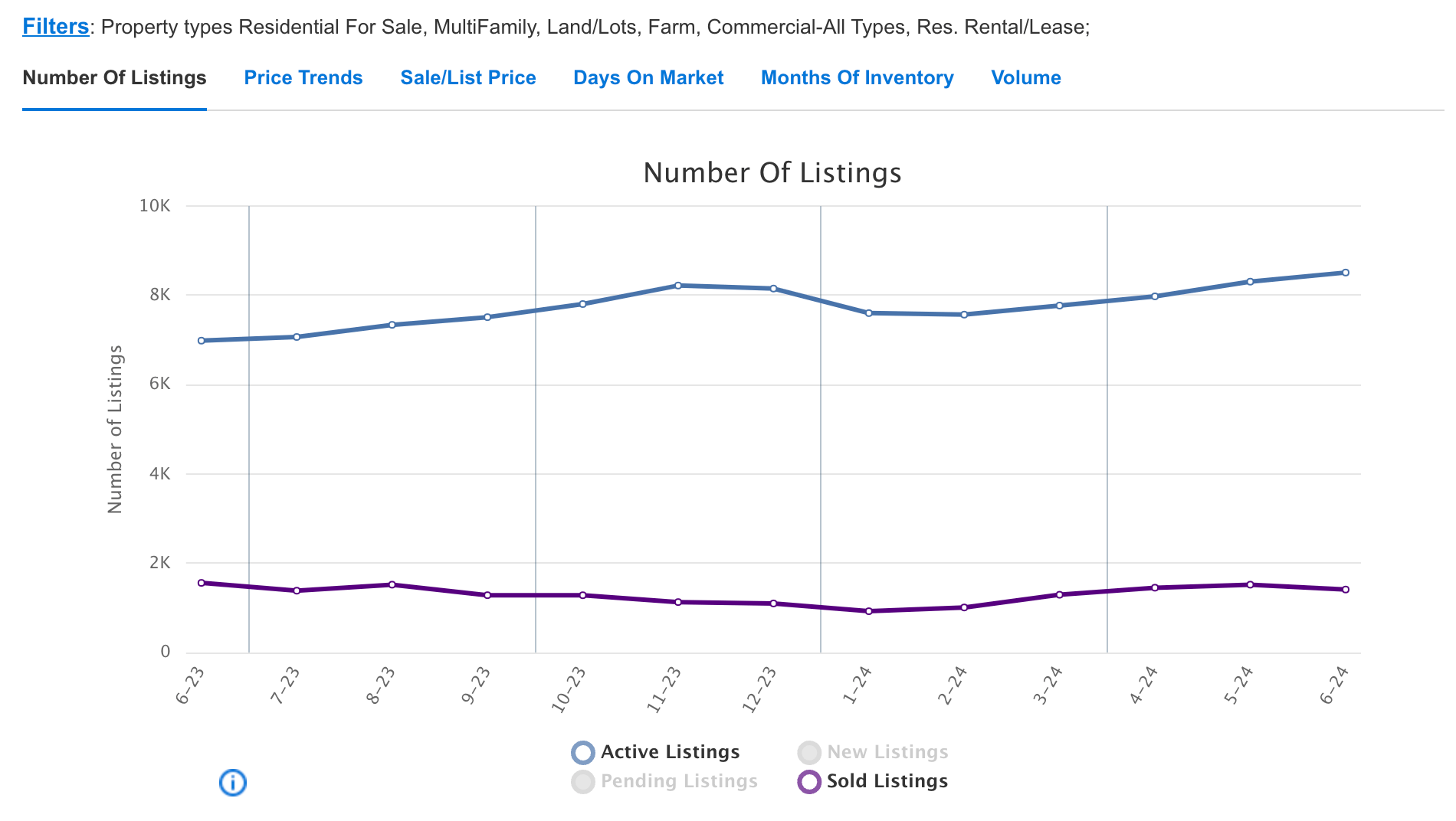Screen dimensions: 1456x821
Task: Click the 9-23 x-axis label
Action: [x=476, y=685]
